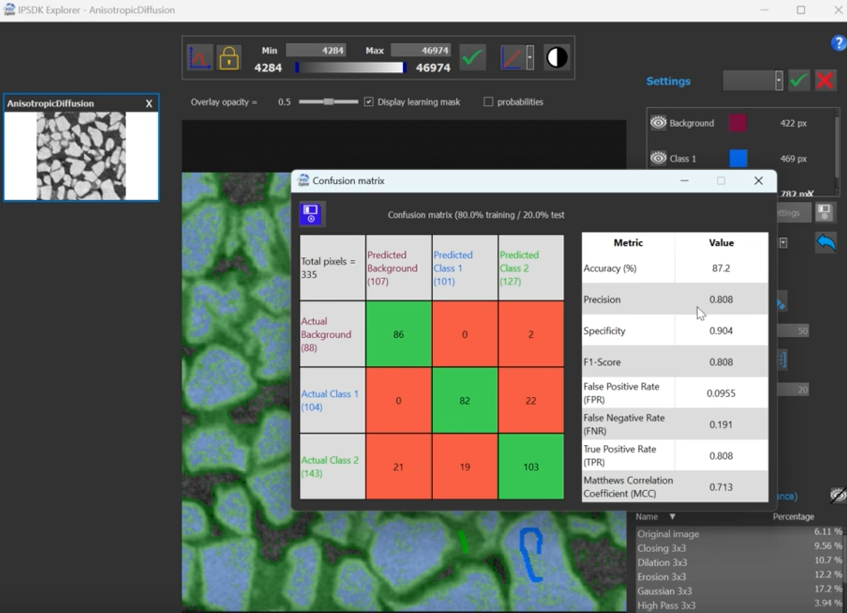Adjust the Overlay opacity slider
This screenshot has width=847, height=613.
[x=329, y=100]
